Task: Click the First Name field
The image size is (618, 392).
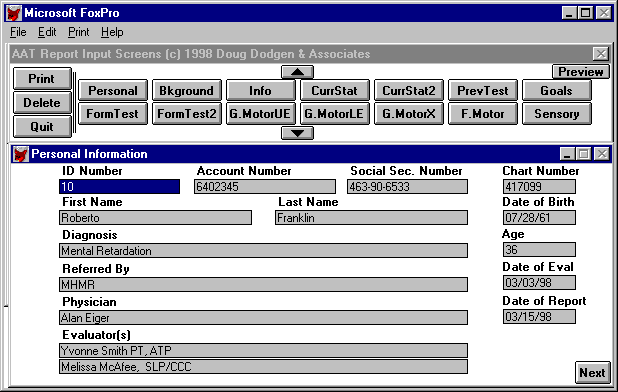Action: (155, 217)
